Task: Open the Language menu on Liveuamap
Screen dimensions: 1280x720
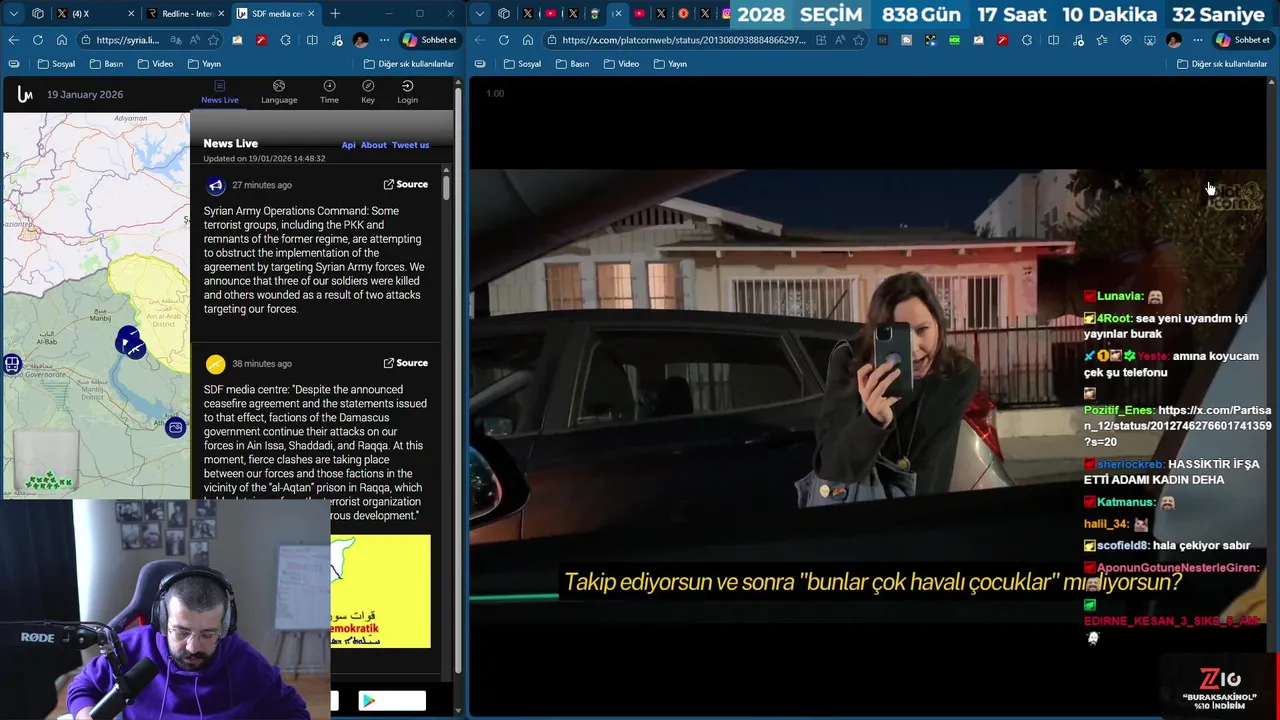Action: (279, 92)
